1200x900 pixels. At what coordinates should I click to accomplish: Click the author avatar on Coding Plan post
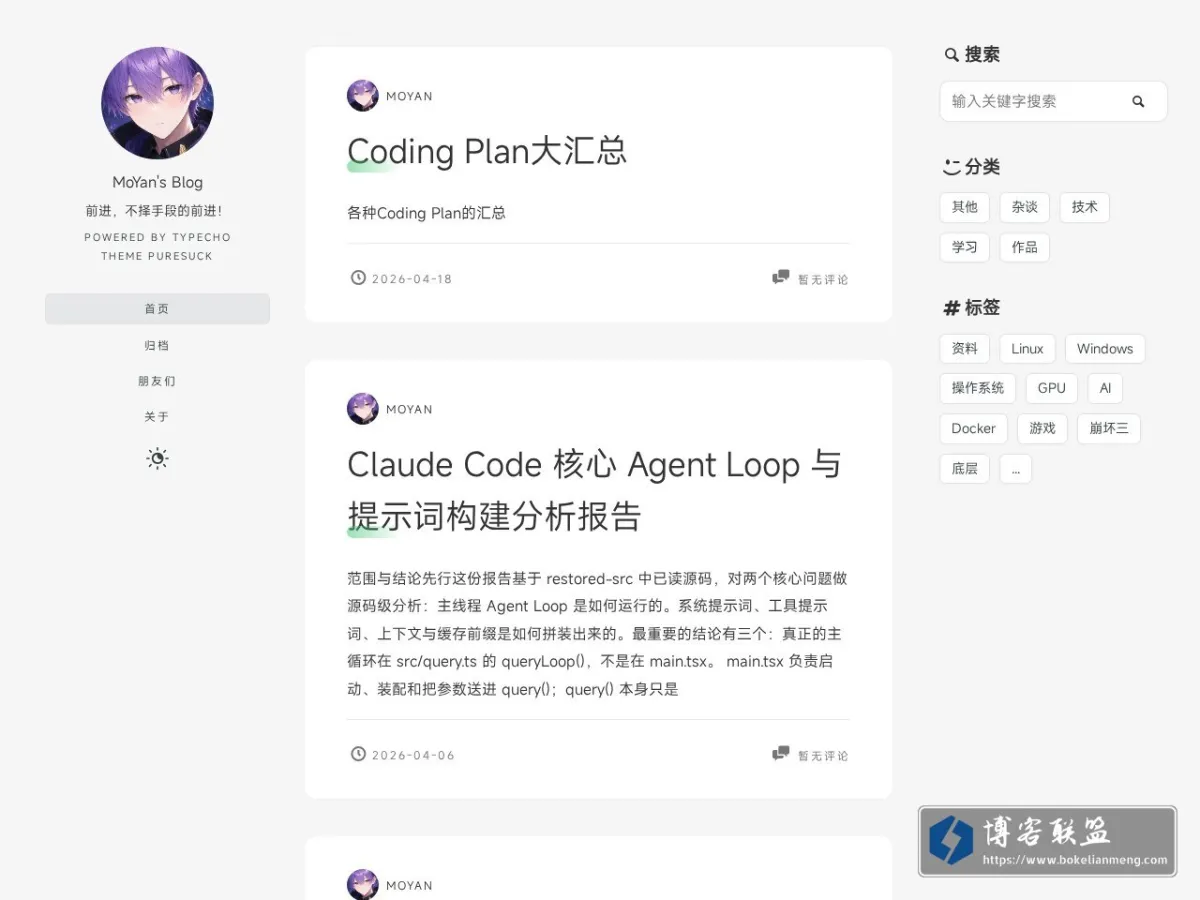tap(362, 96)
